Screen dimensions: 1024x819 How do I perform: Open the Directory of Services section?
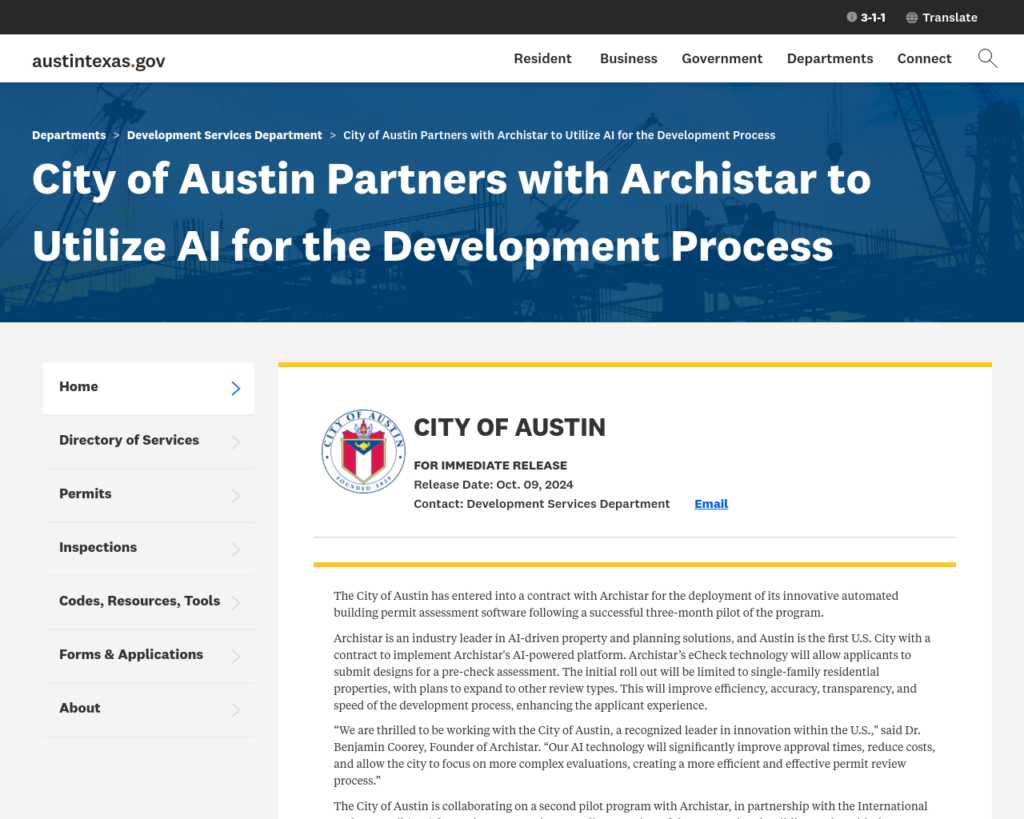pyautogui.click(x=148, y=441)
